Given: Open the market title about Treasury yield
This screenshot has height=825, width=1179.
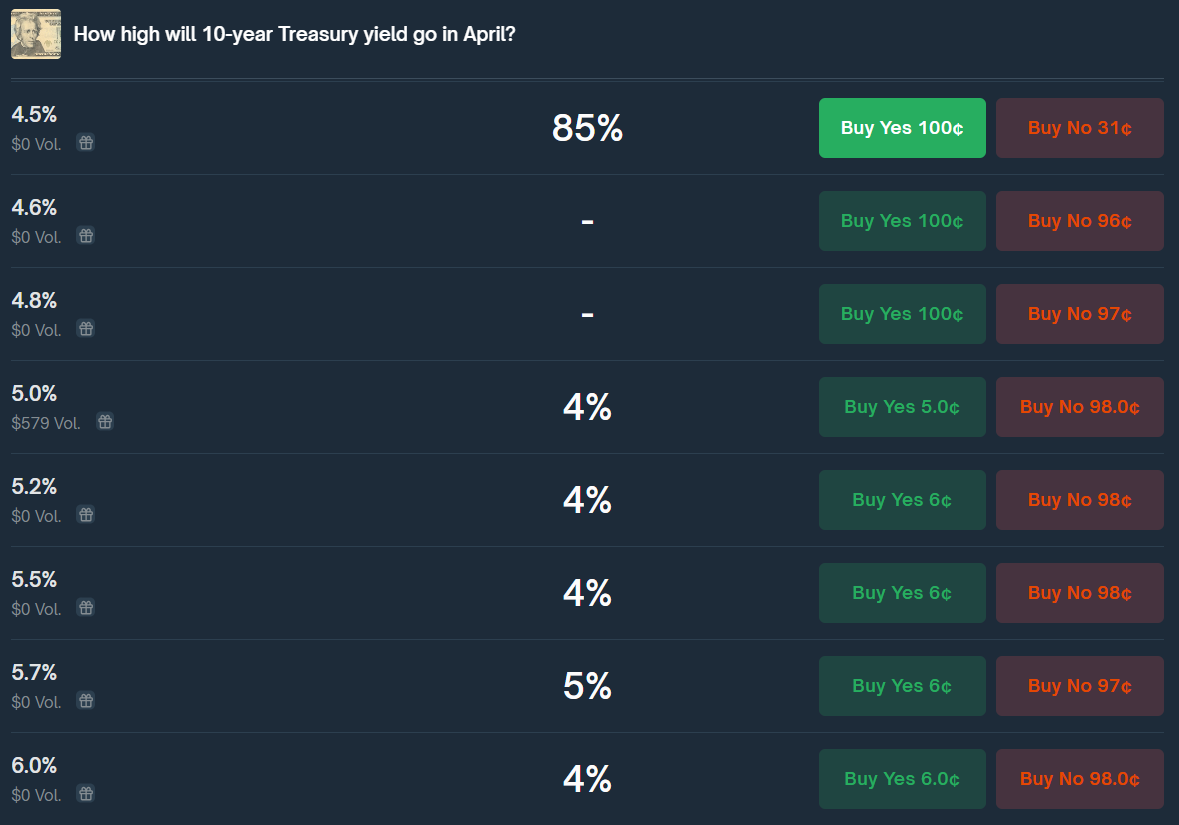Looking at the screenshot, I should point(295,35).
